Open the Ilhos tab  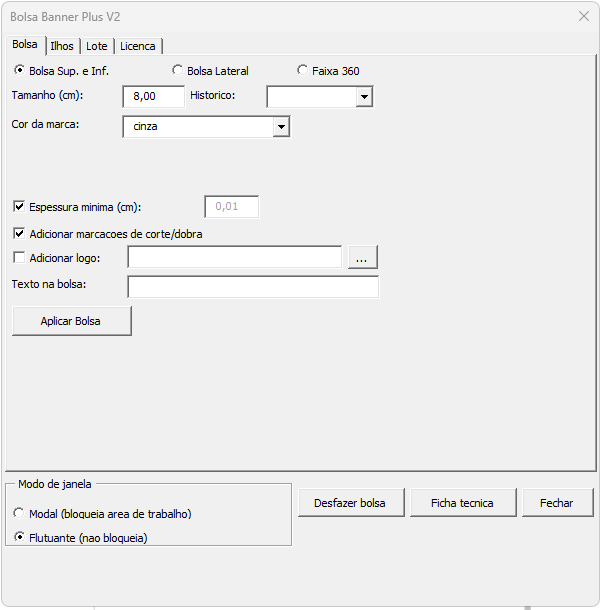pyautogui.click(x=62, y=46)
